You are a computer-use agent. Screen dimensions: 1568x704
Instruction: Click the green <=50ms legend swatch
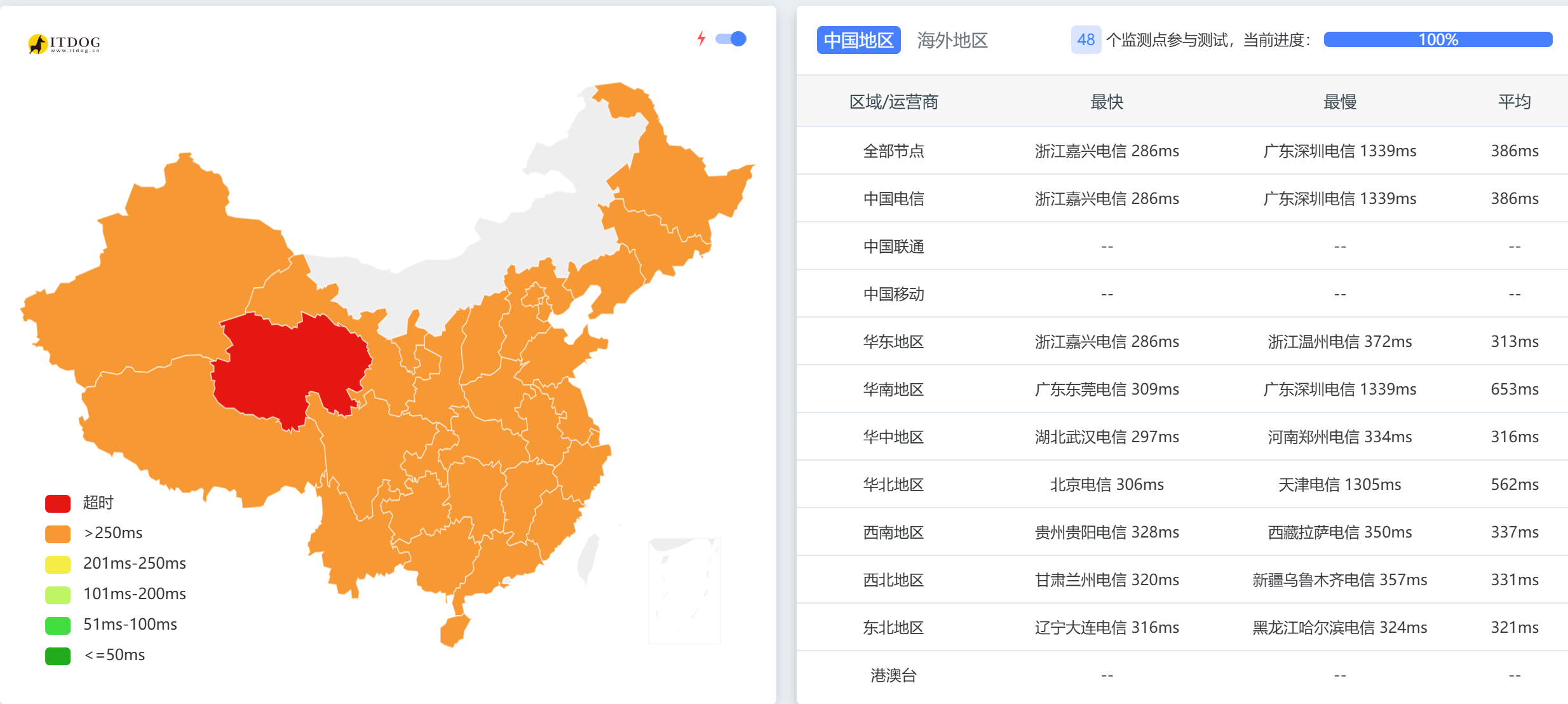[58, 655]
